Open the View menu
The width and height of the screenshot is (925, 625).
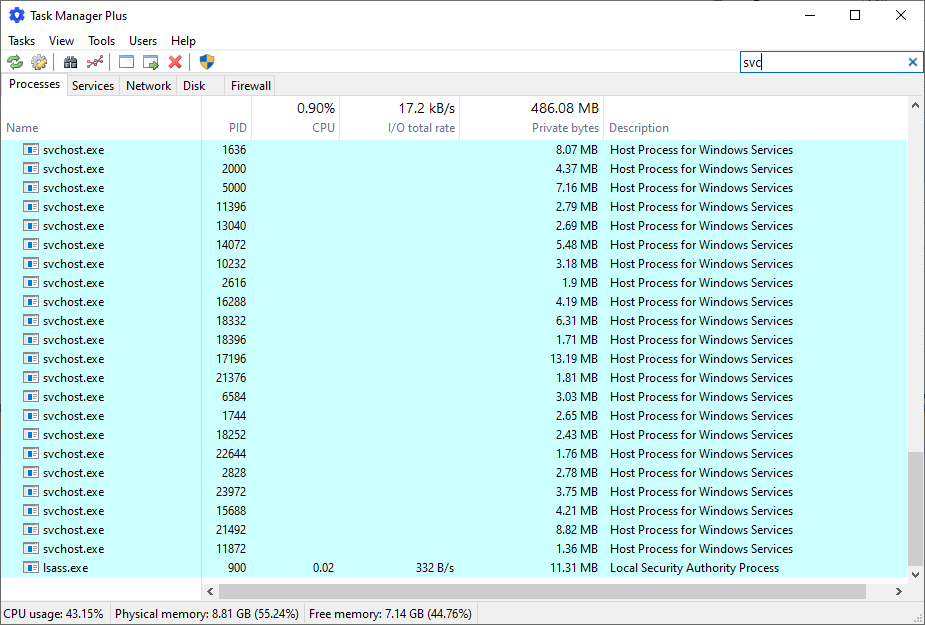(61, 41)
